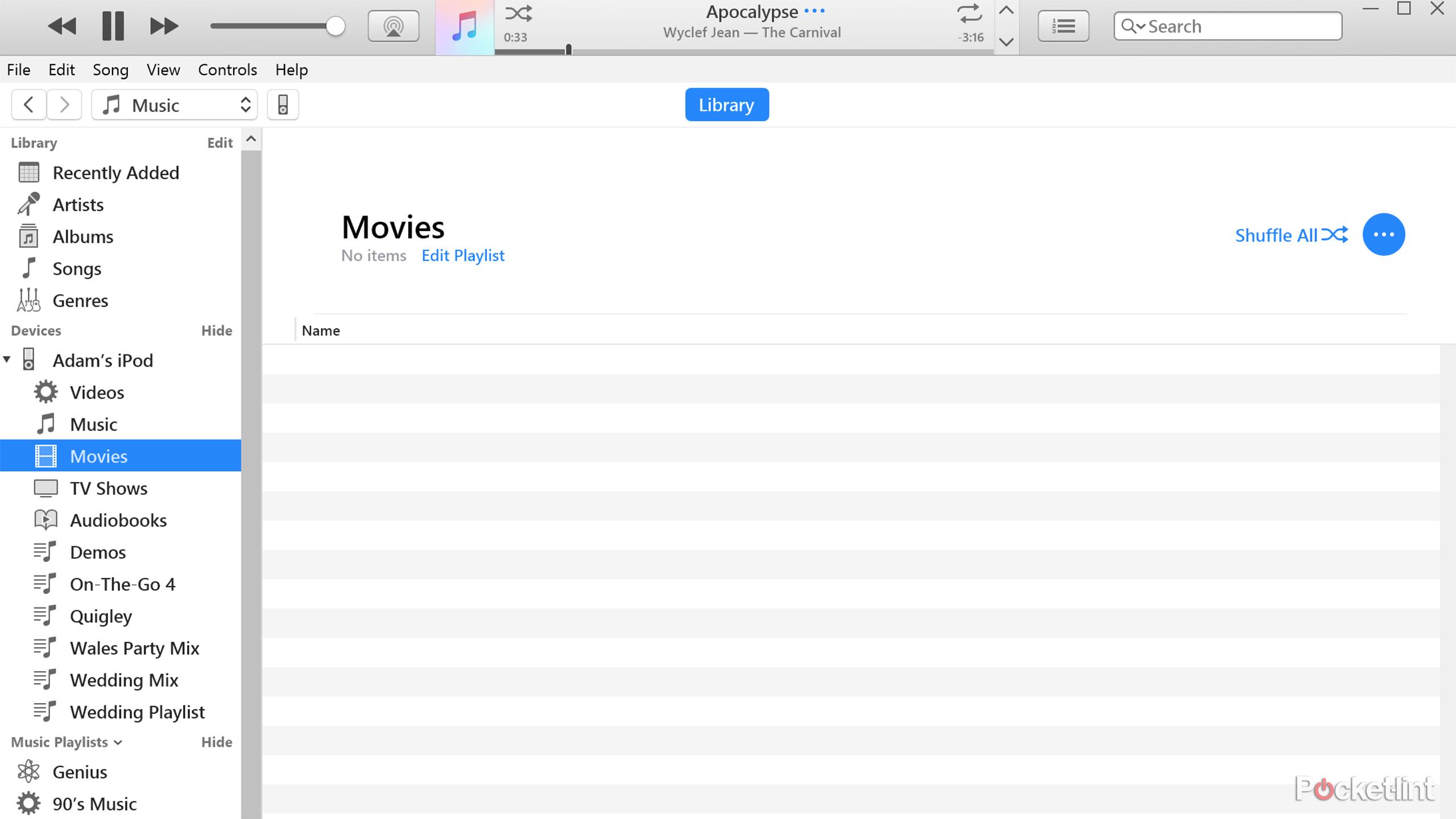Open the Demos playlist
Image resolution: width=1456 pixels, height=819 pixels.
(x=121, y=552)
